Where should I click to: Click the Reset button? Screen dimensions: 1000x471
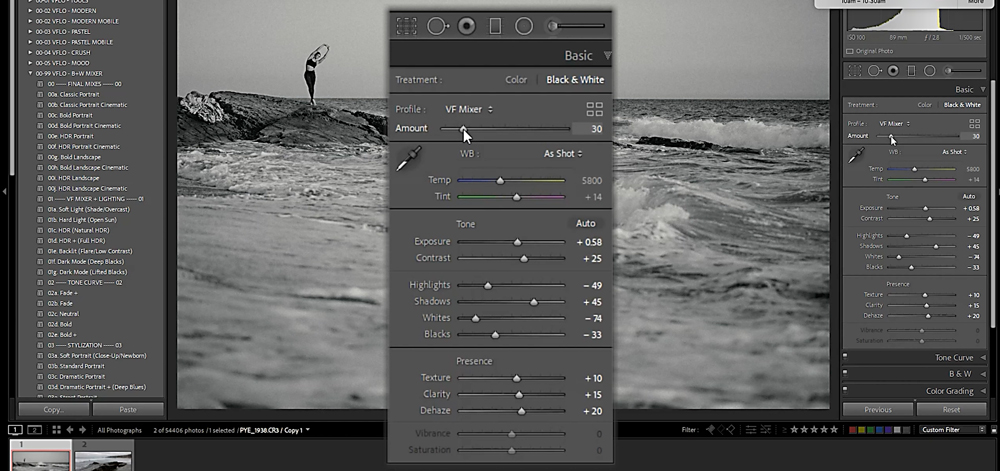click(x=951, y=409)
